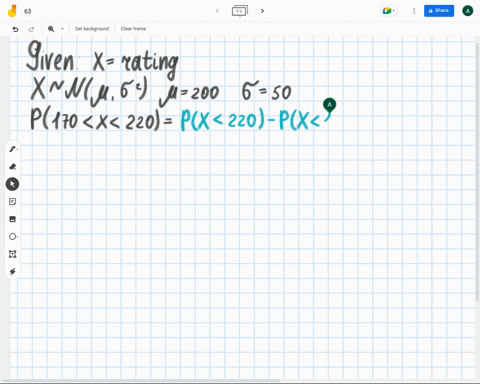
Task: Go to the next frame arrow
Action: pos(262,11)
